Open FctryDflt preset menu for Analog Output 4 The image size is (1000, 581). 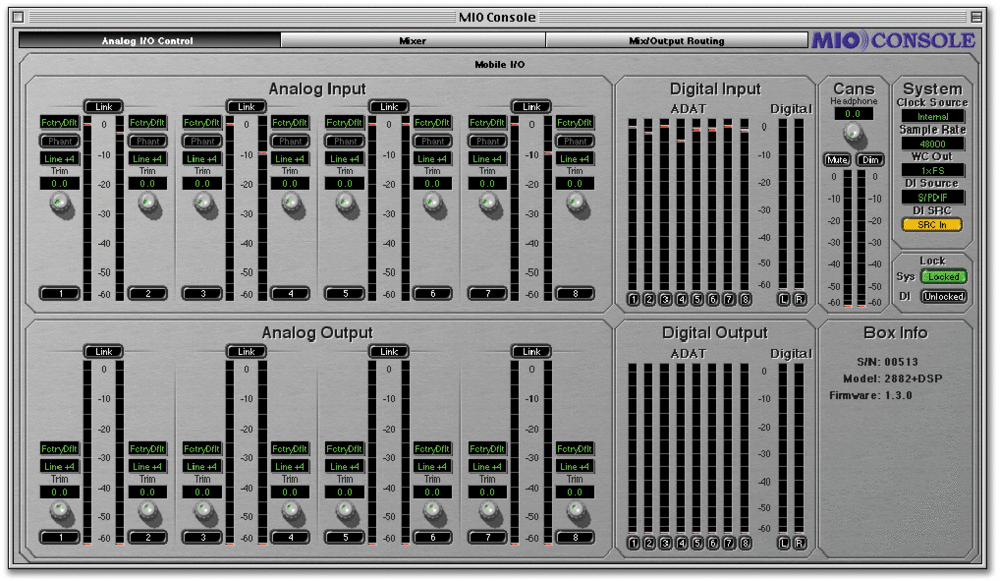290,449
